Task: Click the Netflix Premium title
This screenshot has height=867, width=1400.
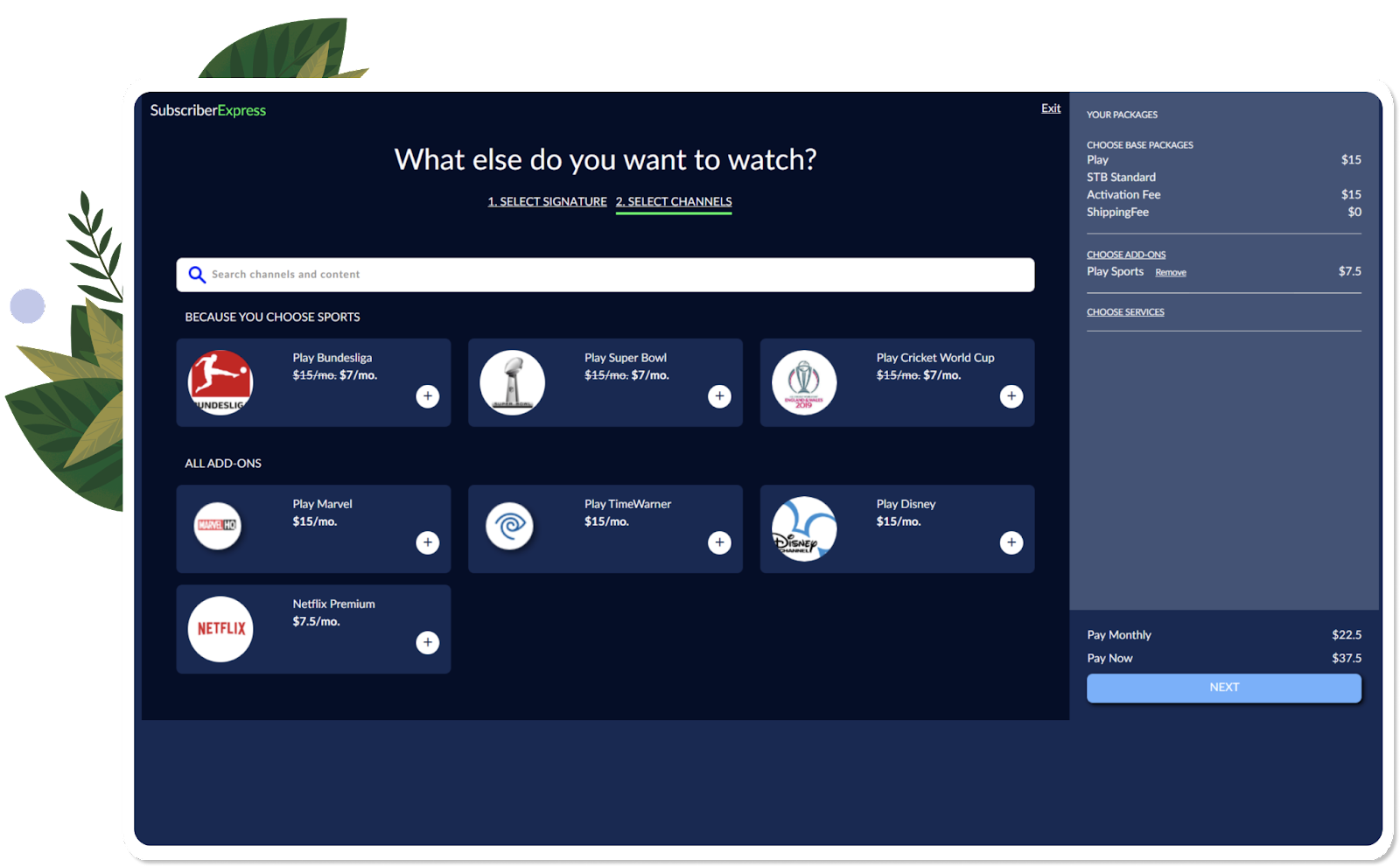Action: pyautogui.click(x=333, y=604)
